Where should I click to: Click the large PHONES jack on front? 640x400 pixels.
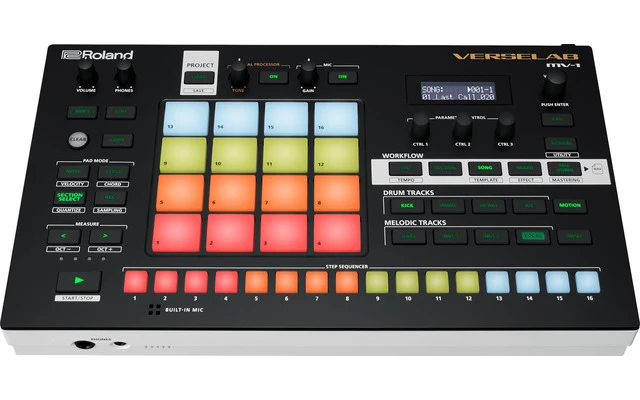(x=84, y=345)
